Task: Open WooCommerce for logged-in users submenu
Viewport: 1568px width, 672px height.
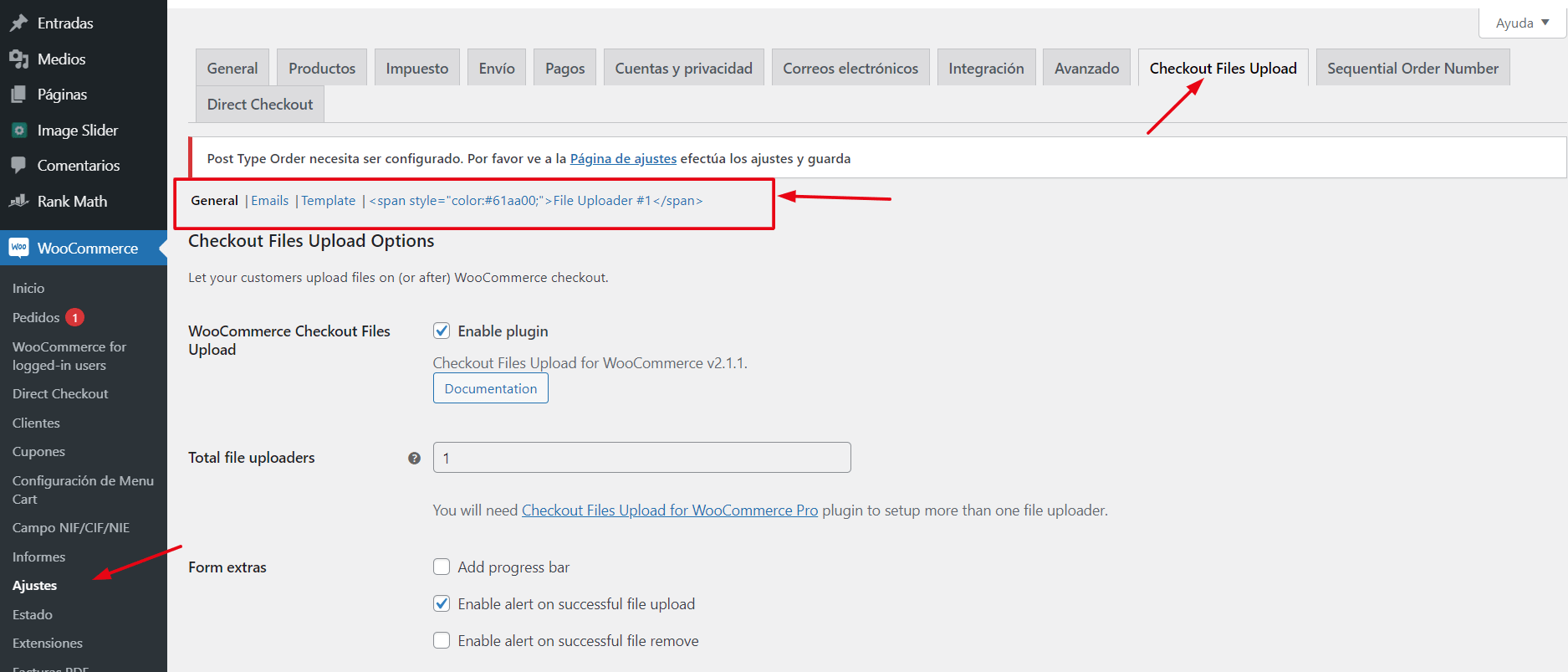Action: 69,356
